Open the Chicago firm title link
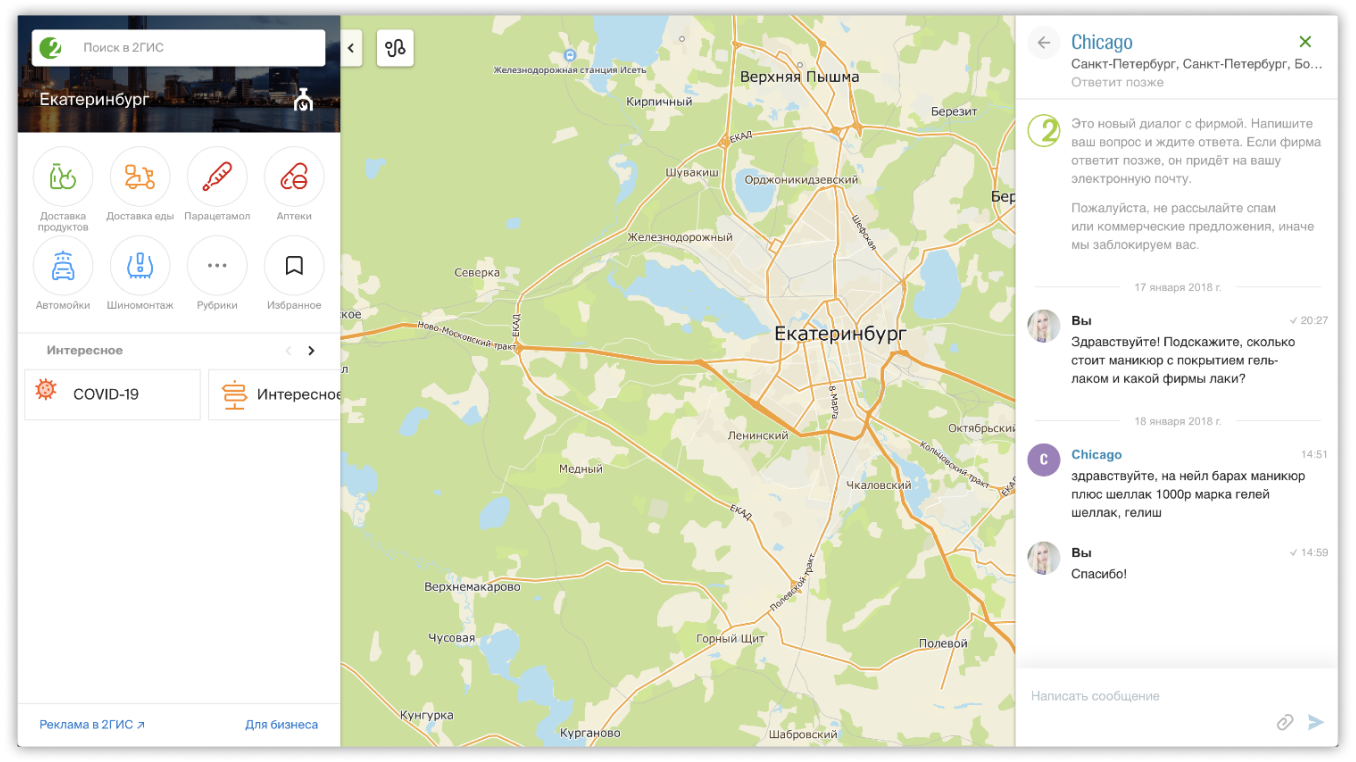Viewport: 1356px width, 762px height. (1102, 42)
